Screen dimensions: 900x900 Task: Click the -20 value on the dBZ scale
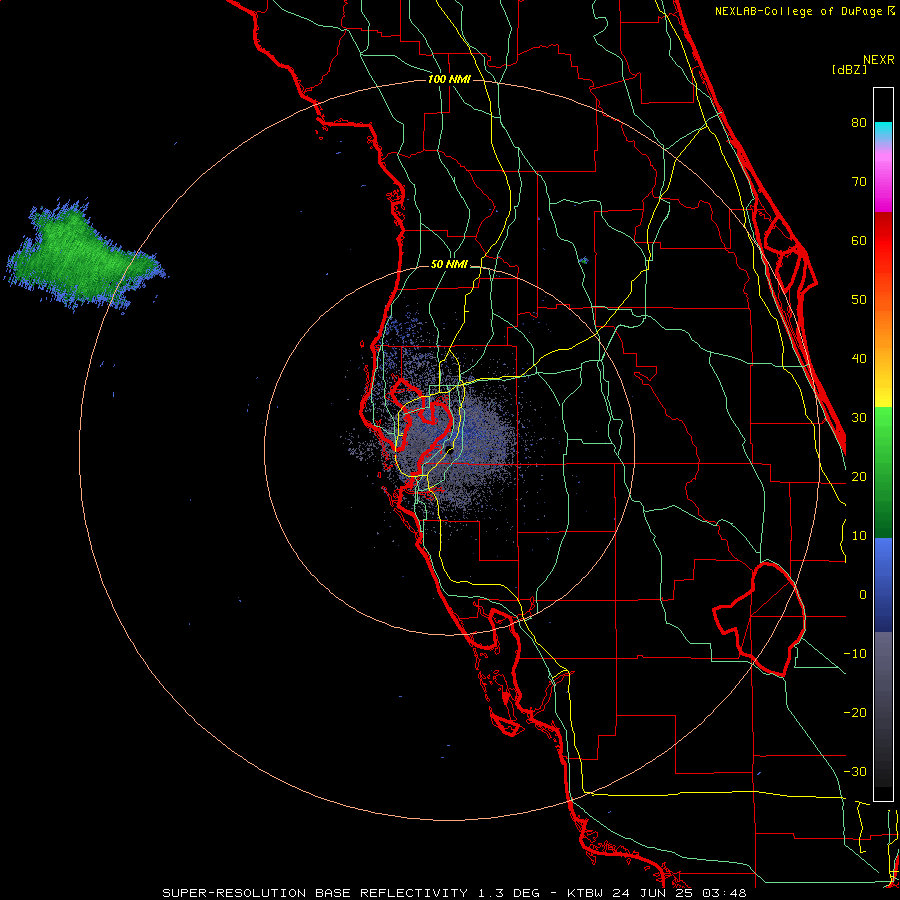click(855, 713)
